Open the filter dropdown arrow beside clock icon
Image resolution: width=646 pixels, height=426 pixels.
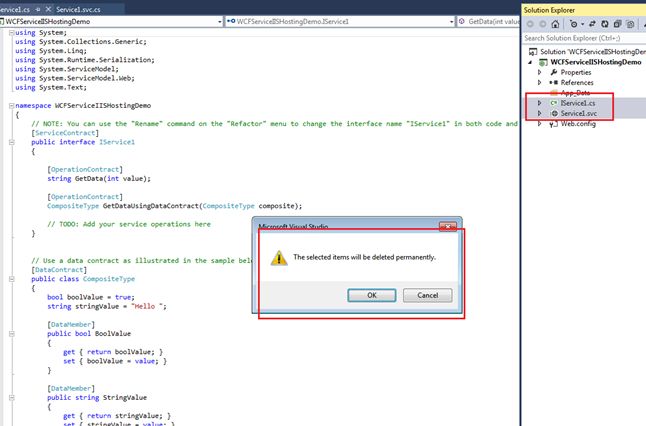[582, 24]
